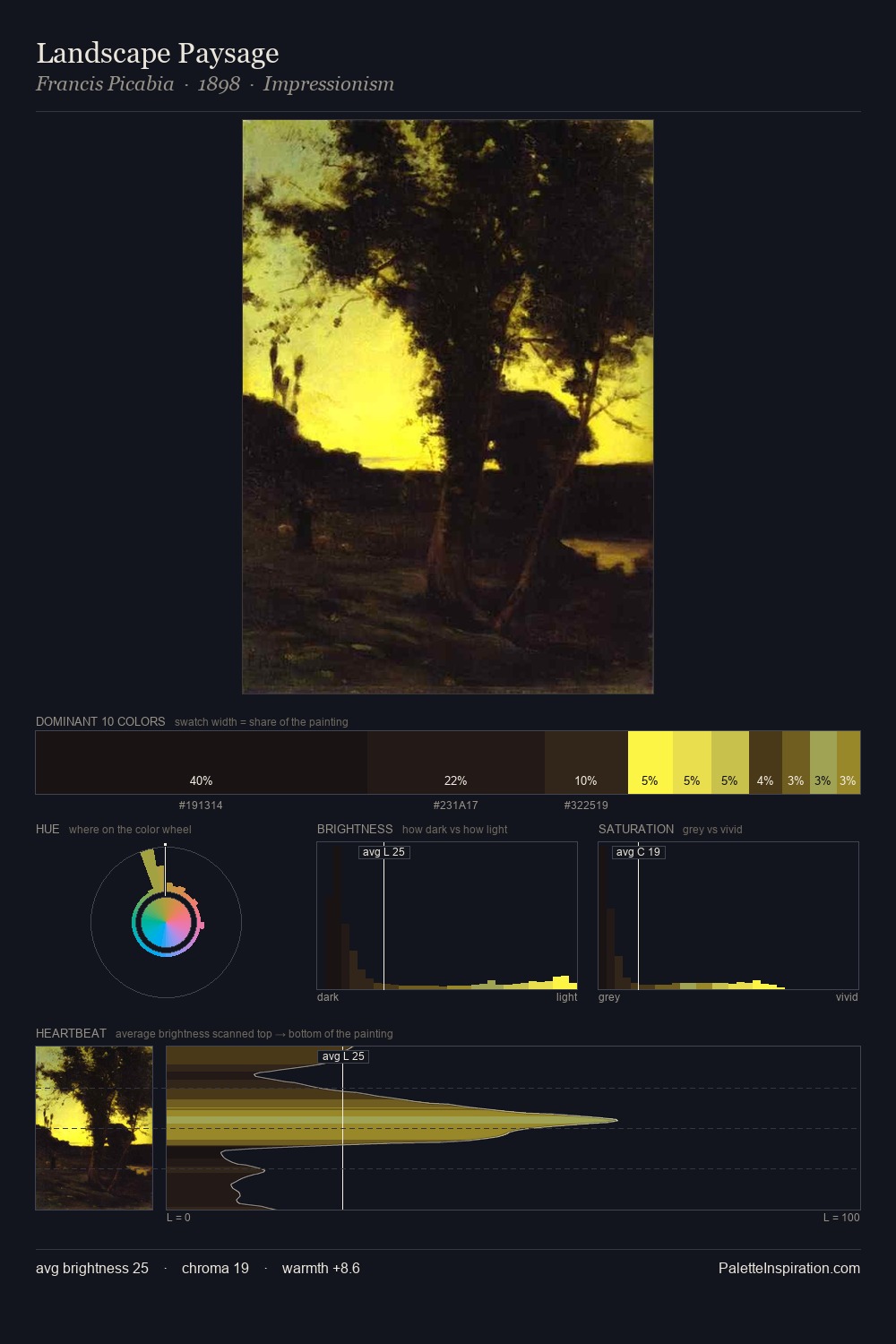Click the 'HEARTBEAT' section heading
The width and height of the screenshot is (896, 1344).
[x=71, y=1033]
